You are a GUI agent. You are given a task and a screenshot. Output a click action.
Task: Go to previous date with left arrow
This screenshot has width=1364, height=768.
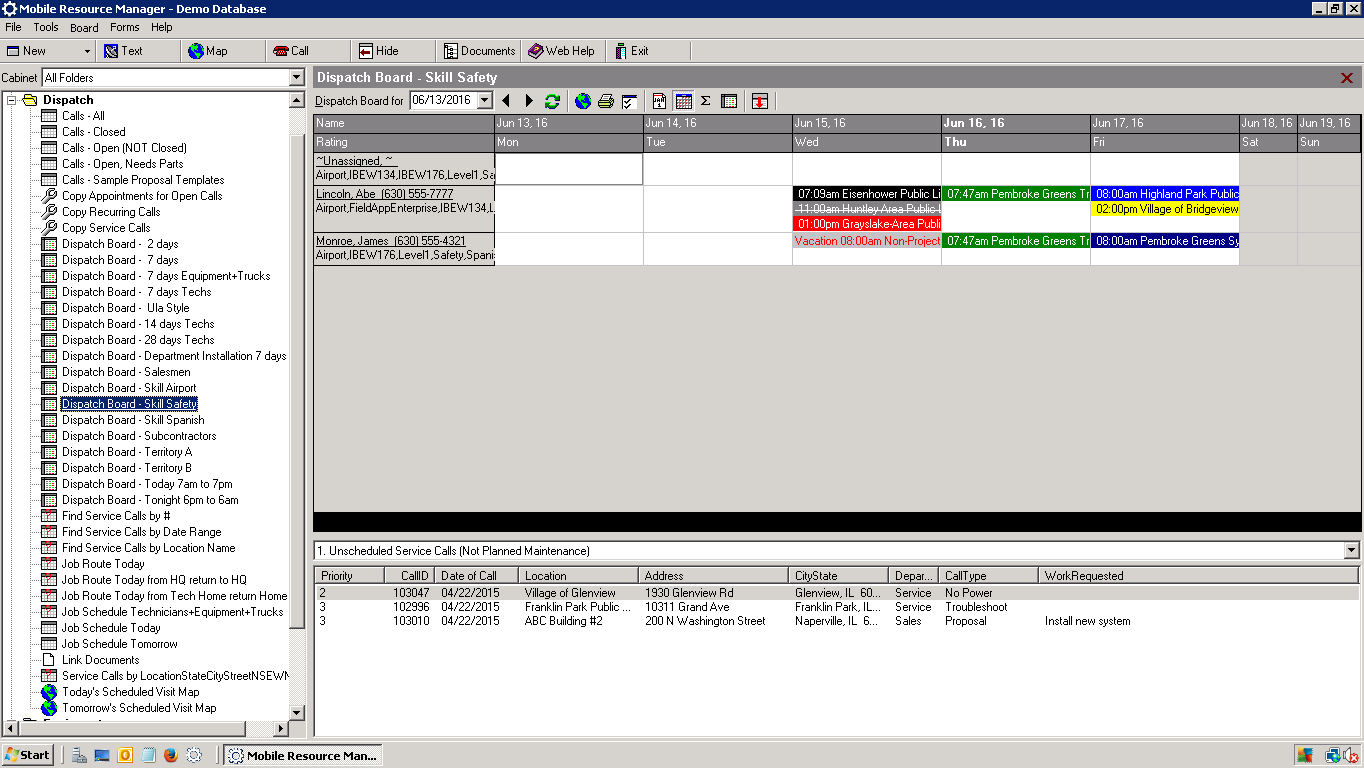click(x=506, y=101)
